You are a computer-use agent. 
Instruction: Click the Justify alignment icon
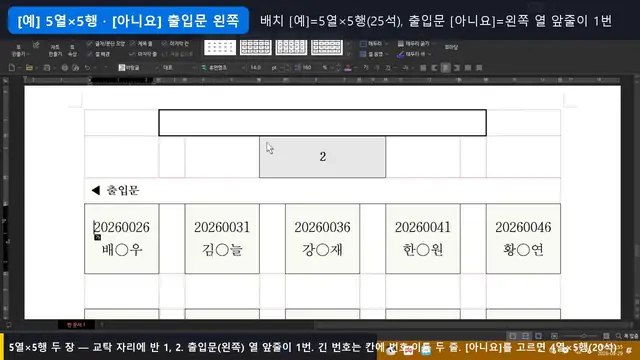point(423,68)
